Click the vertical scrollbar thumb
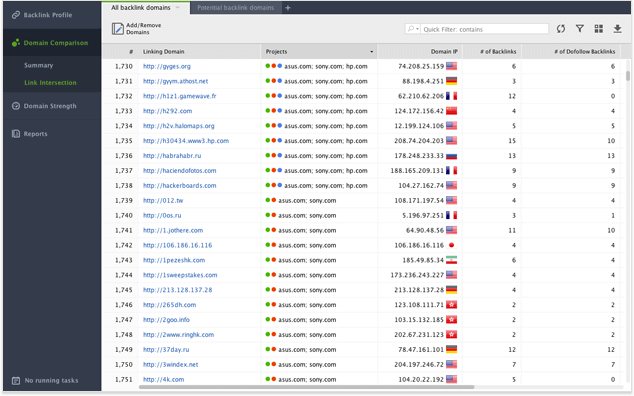 click(x=628, y=76)
